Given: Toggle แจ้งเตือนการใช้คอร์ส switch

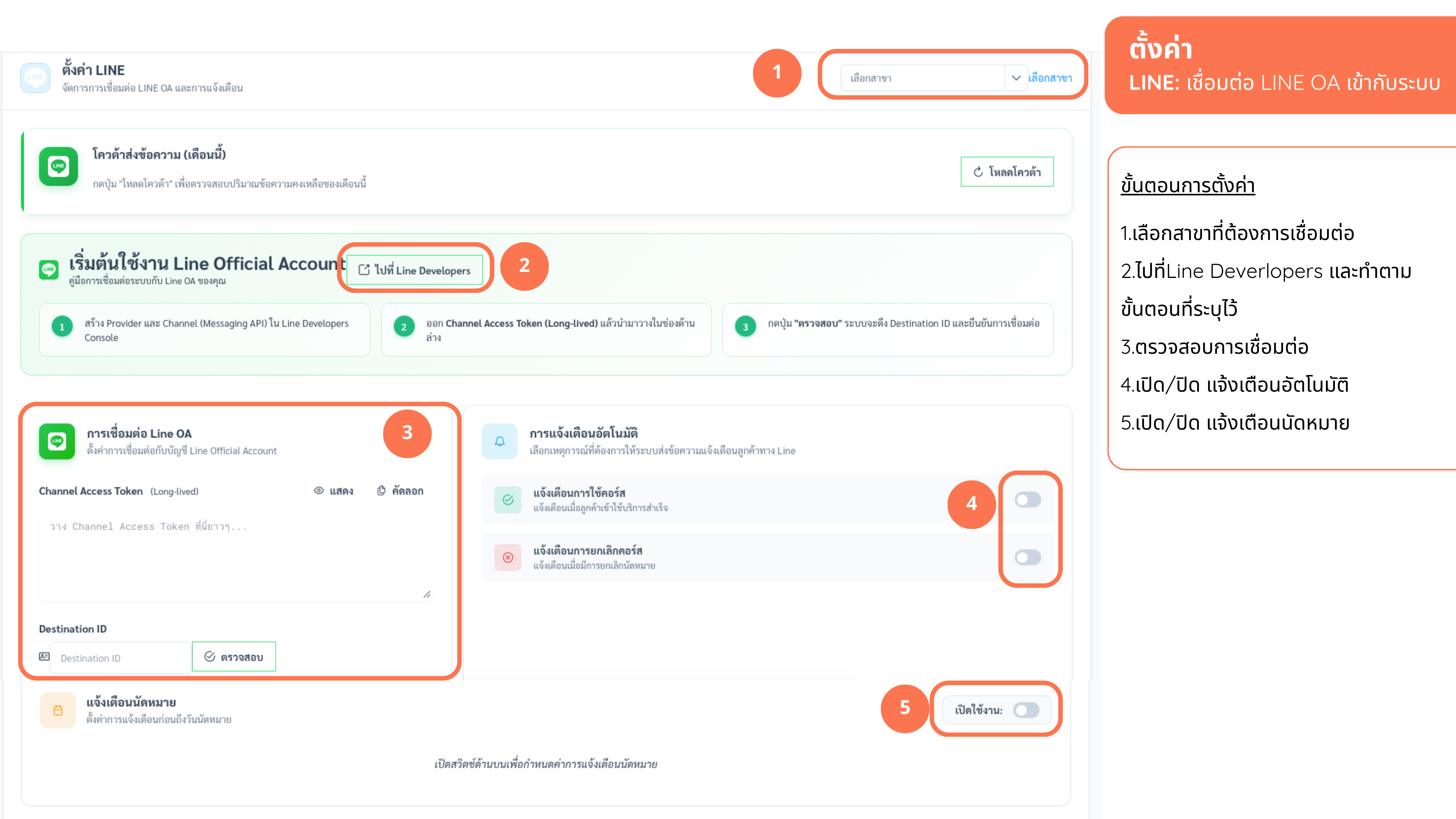Looking at the screenshot, I should 1027,500.
